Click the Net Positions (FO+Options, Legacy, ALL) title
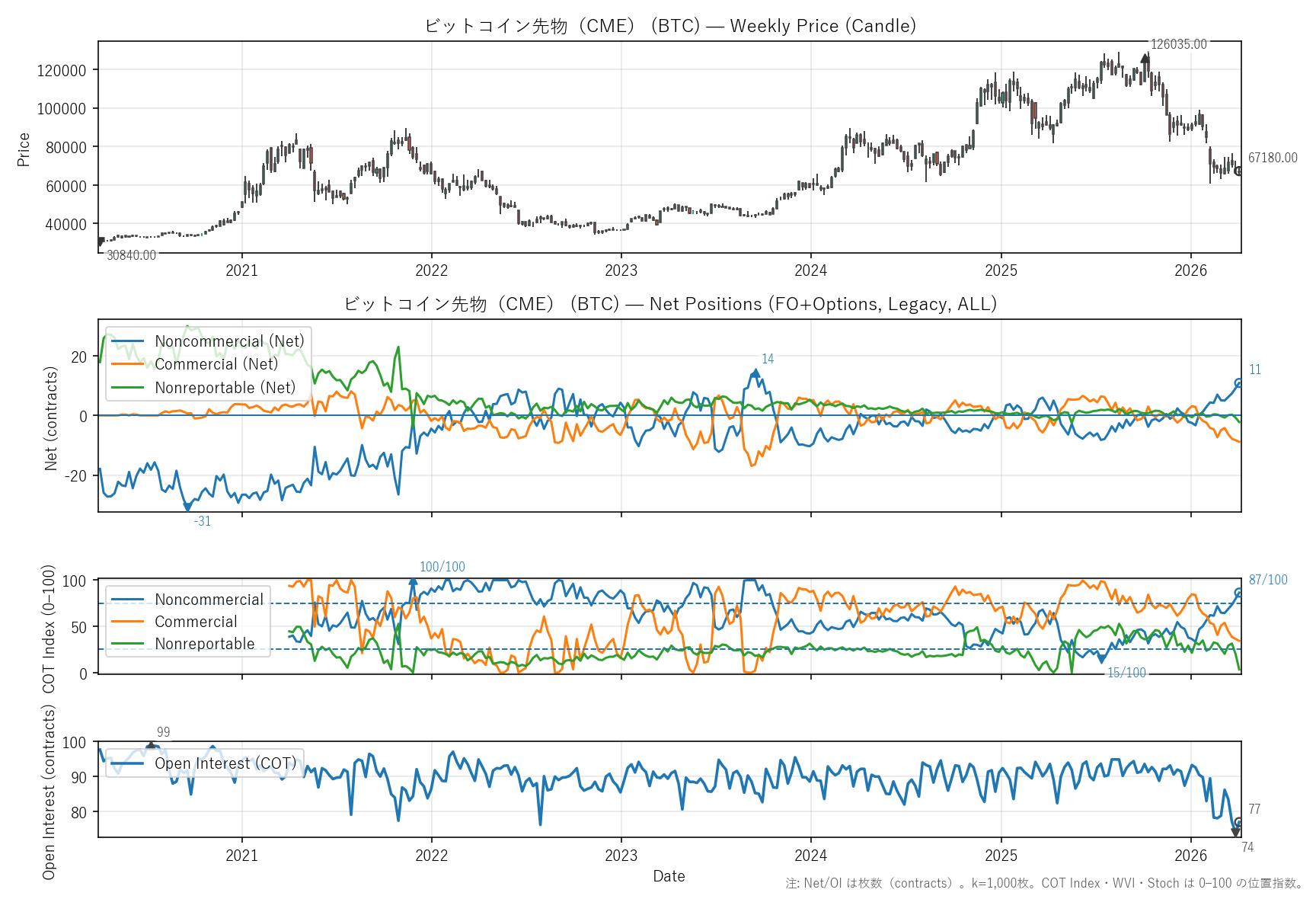This screenshot has height=899, width=1316. [x=669, y=304]
